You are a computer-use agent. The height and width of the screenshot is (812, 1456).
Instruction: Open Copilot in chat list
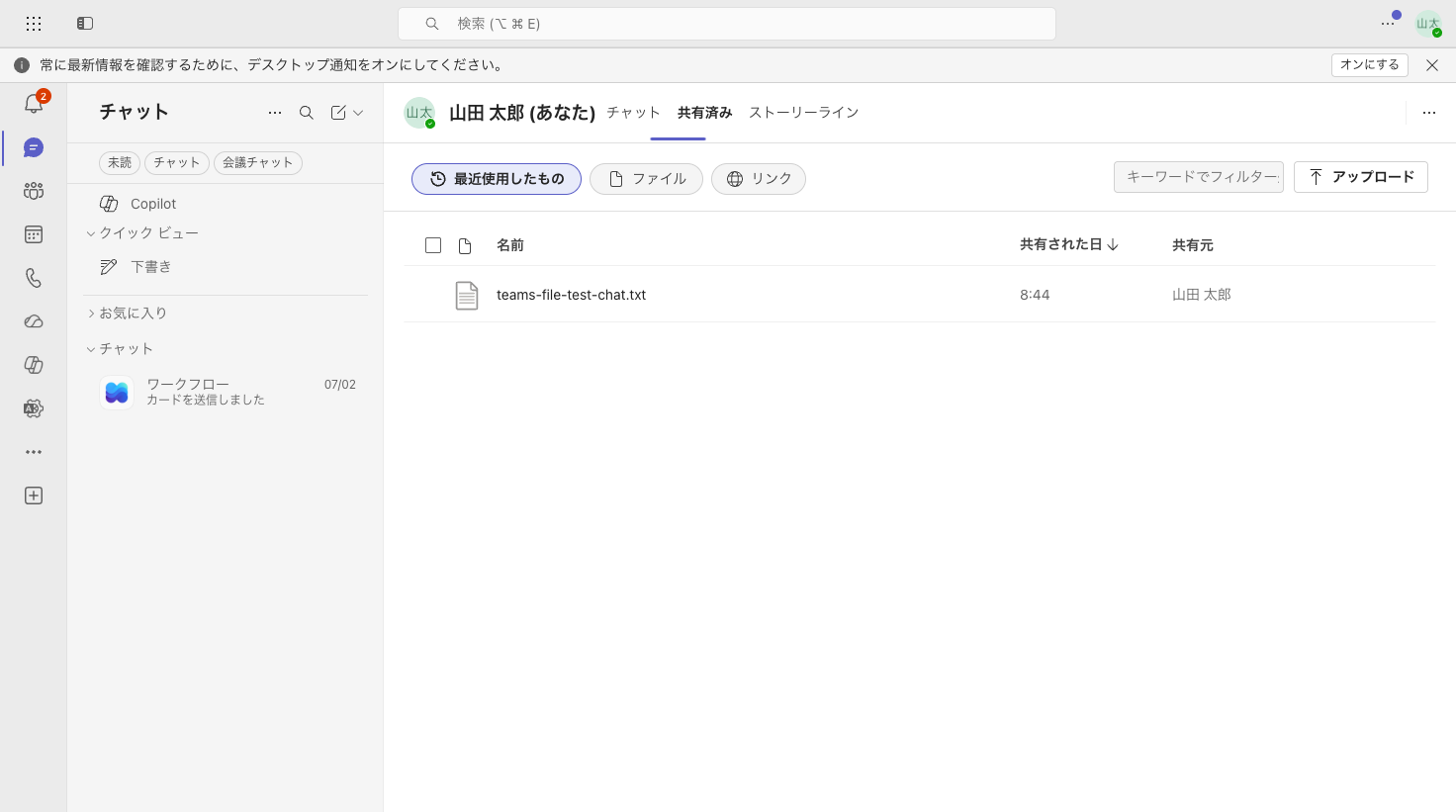pos(226,204)
